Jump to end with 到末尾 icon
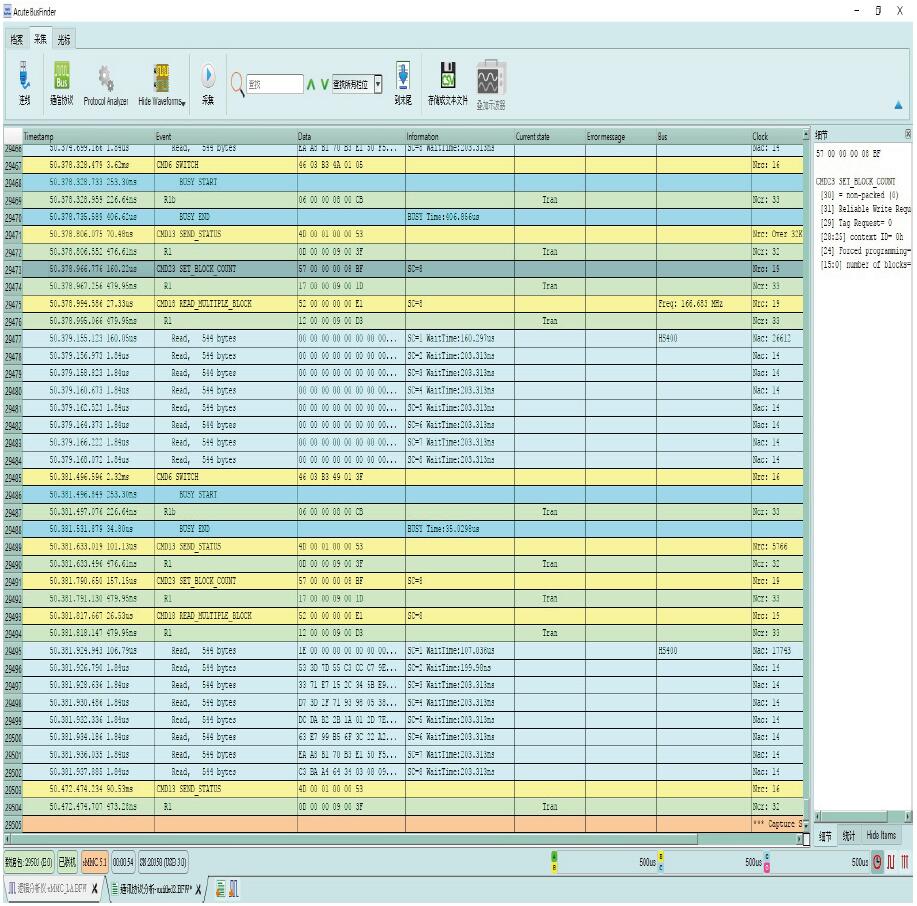Image resolution: width=917 pixels, height=906 pixels. [403, 78]
